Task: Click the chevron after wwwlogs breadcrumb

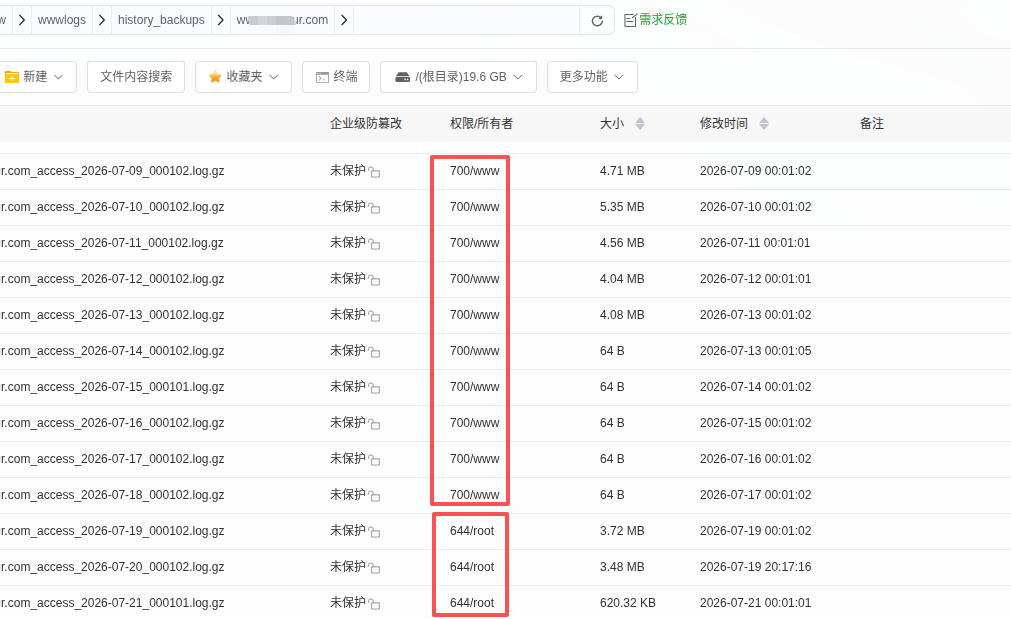Action: (x=102, y=20)
